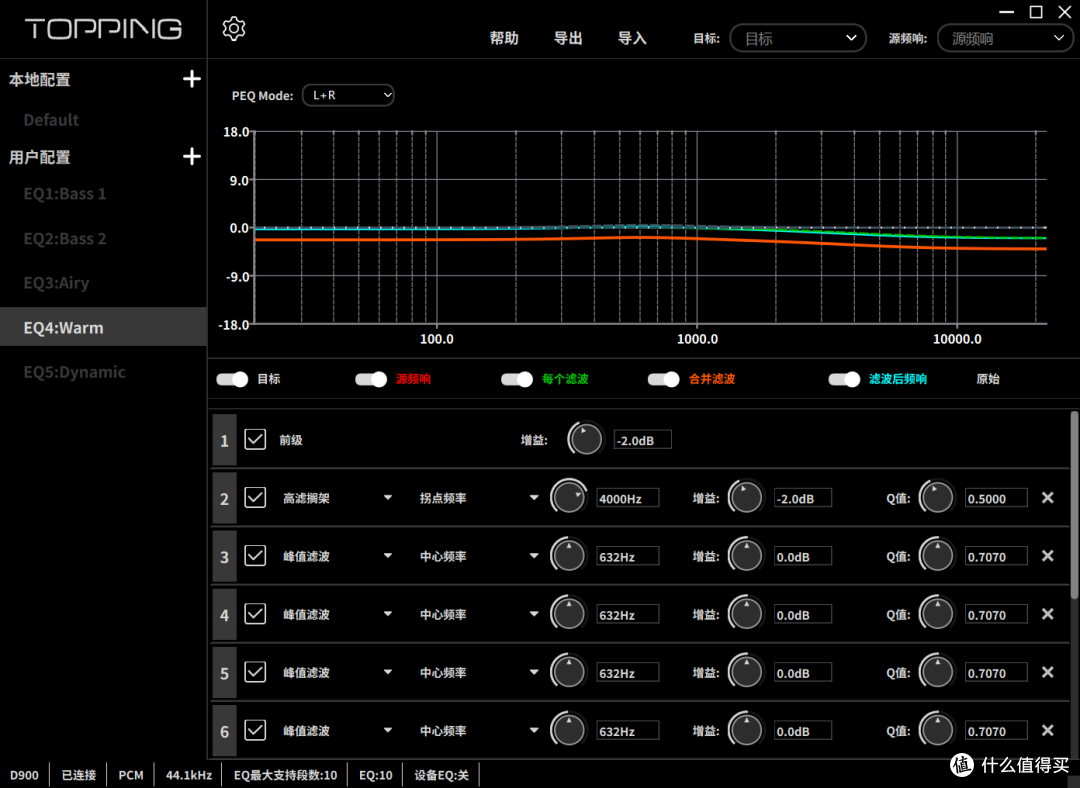Click row 3 gain knob
The width and height of the screenshot is (1080, 788).
747,555
